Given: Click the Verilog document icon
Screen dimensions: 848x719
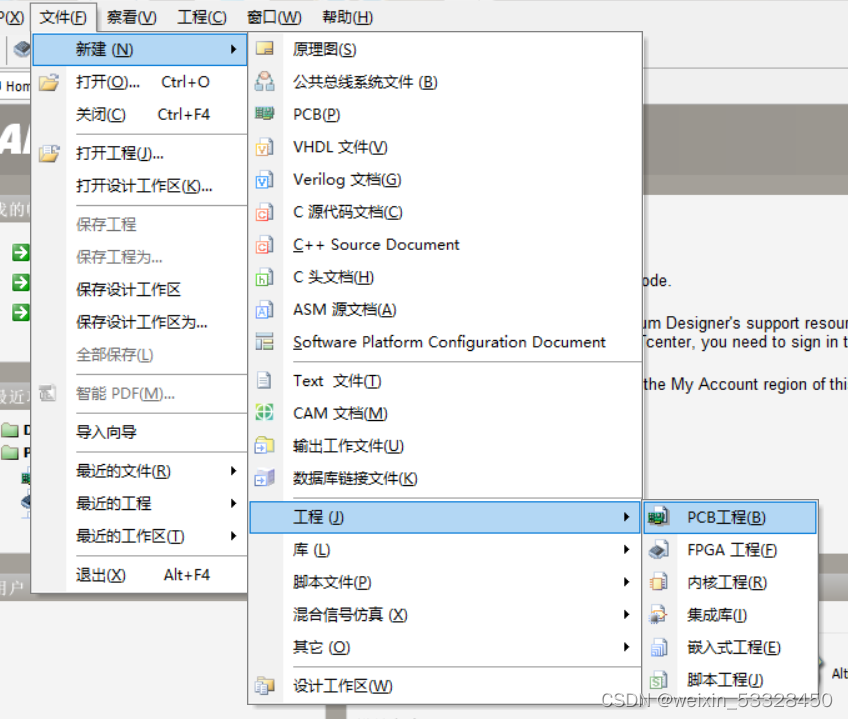Looking at the screenshot, I should pyautogui.click(x=264, y=180).
